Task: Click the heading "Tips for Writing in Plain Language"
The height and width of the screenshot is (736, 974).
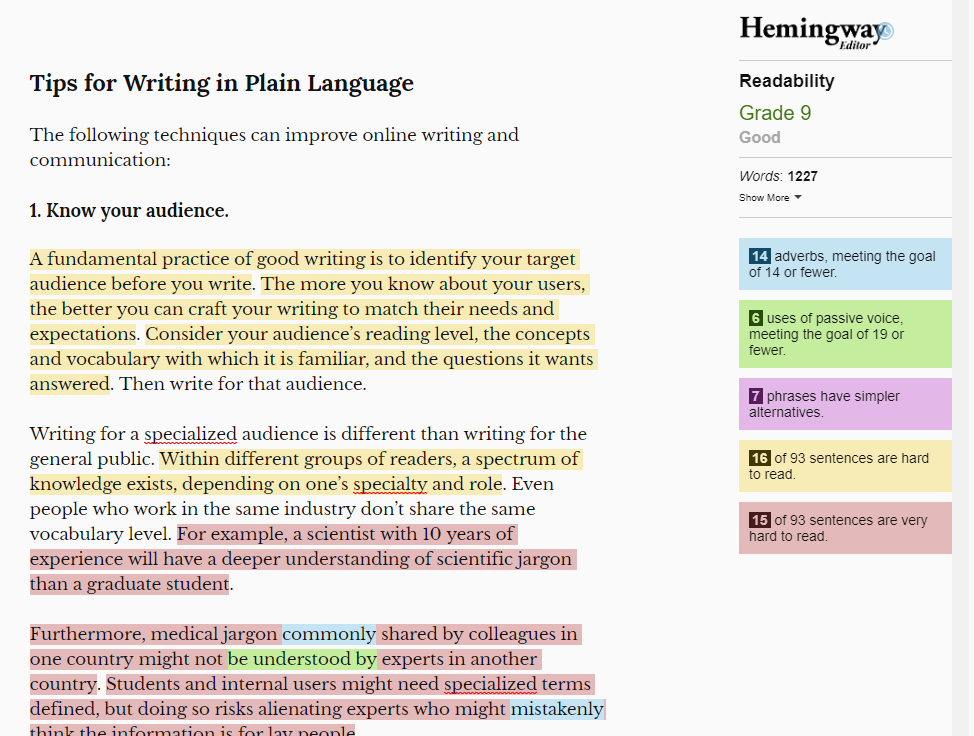Action: (222, 83)
